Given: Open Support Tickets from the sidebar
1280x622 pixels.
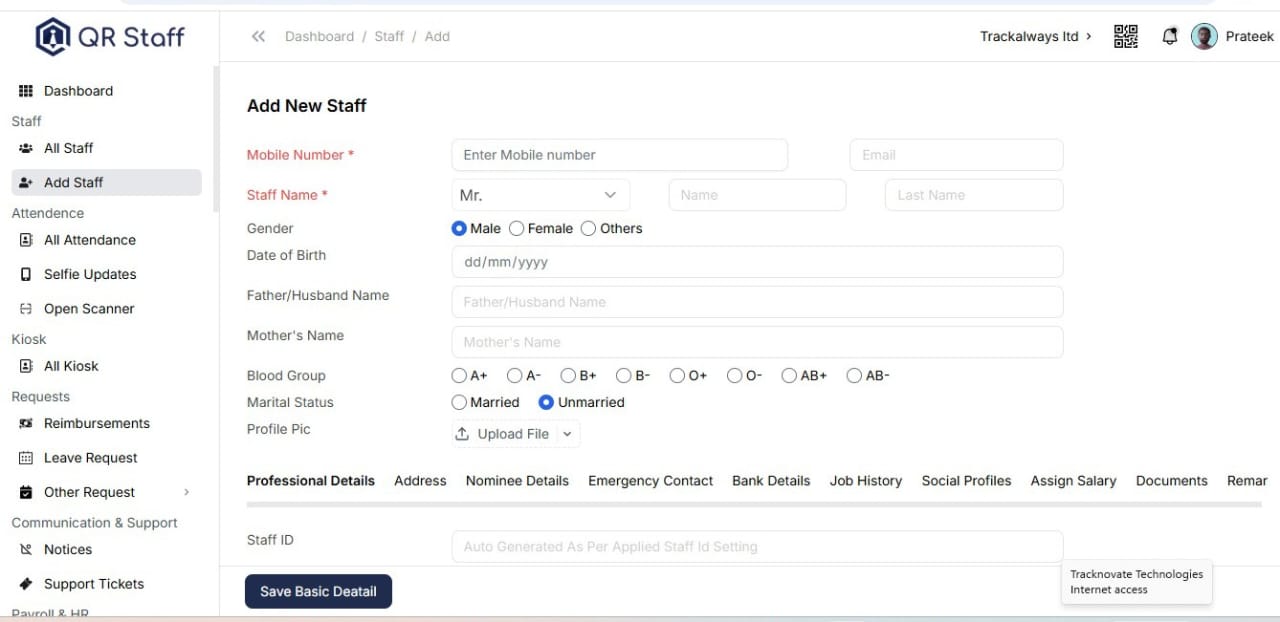Looking at the screenshot, I should click(94, 583).
